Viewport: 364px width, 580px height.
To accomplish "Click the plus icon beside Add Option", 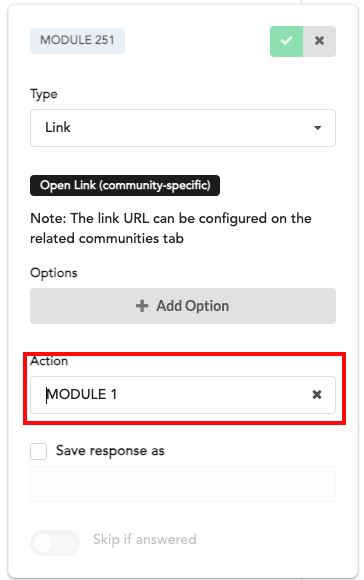I will coord(142,306).
